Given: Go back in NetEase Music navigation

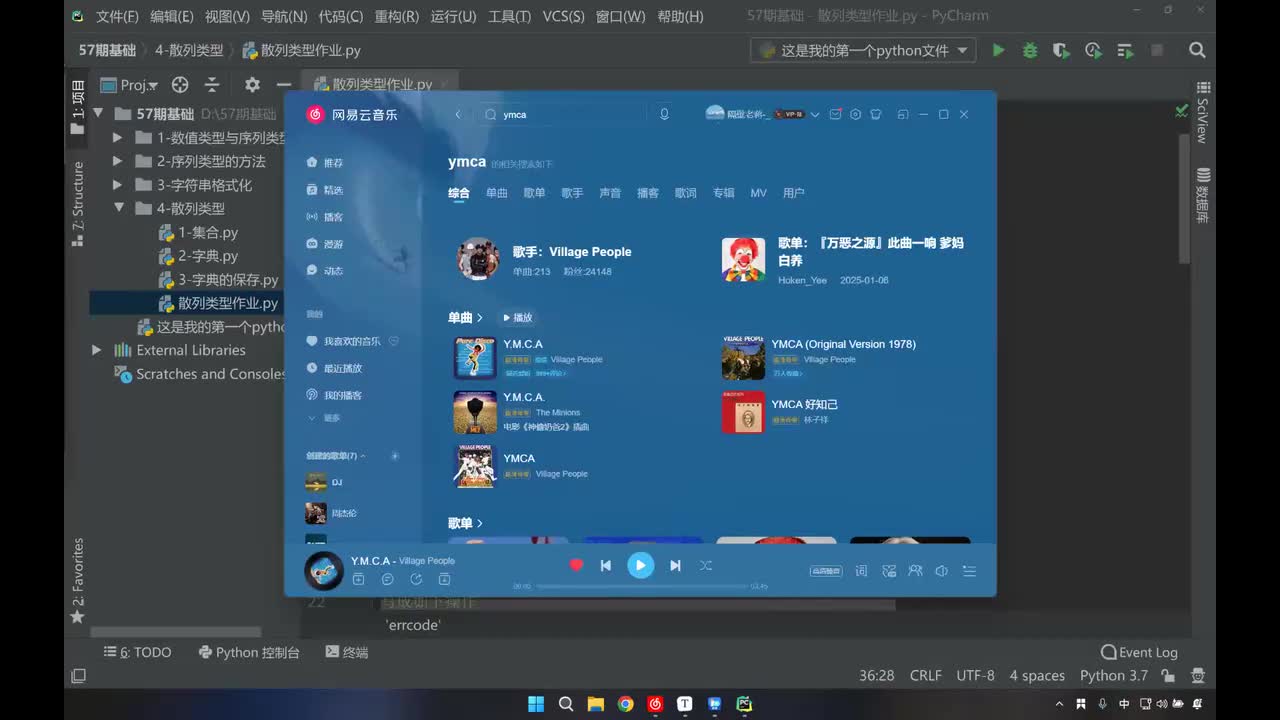Looking at the screenshot, I should [458, 114].
